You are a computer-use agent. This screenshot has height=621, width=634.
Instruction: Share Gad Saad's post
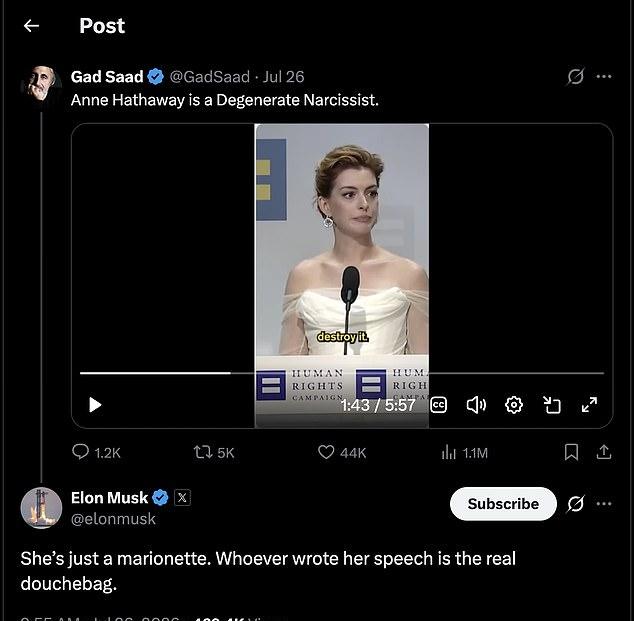(x=604, y=452)
